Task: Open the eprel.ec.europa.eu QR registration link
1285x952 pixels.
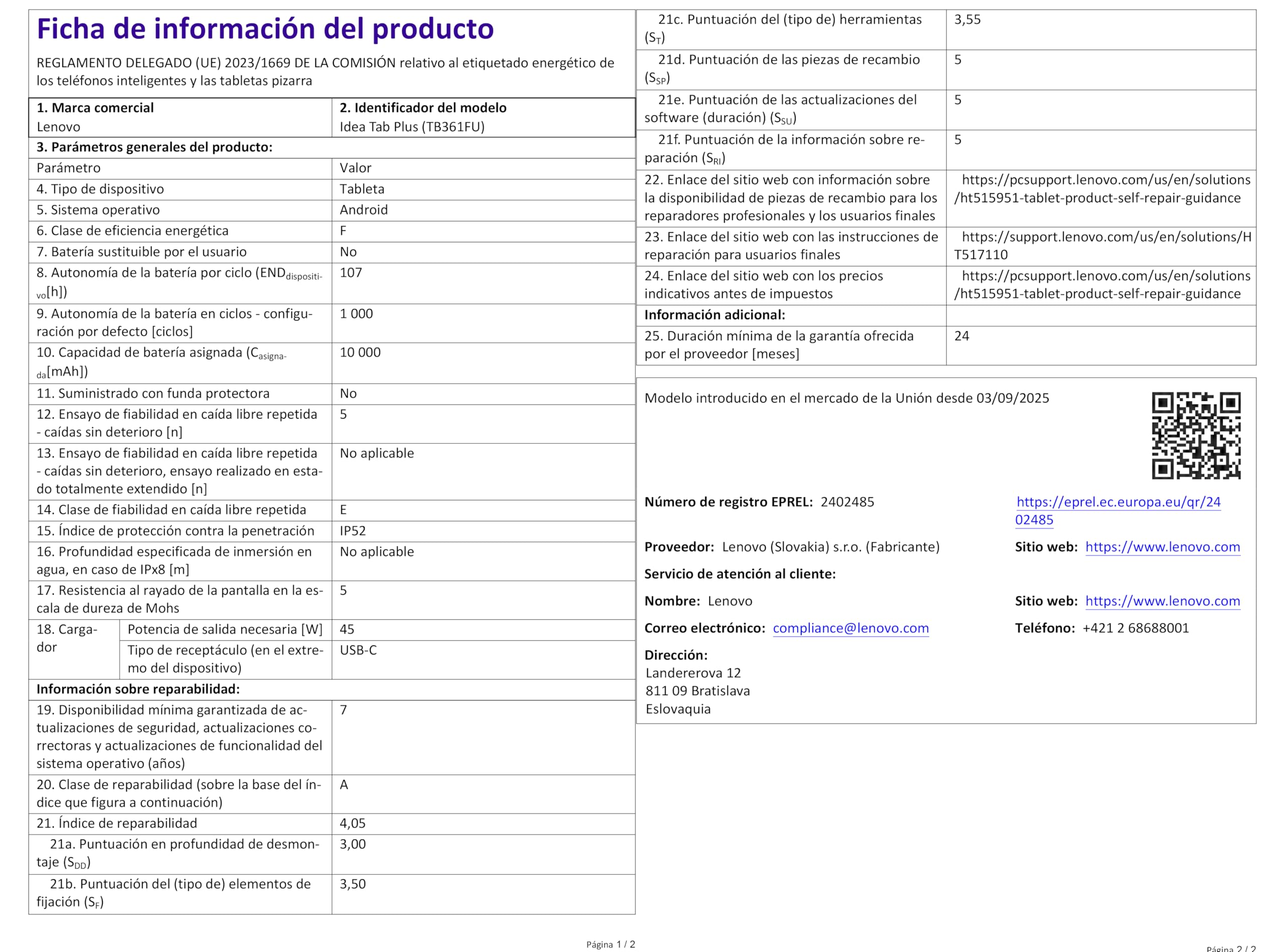Action: coord(1117,510)
